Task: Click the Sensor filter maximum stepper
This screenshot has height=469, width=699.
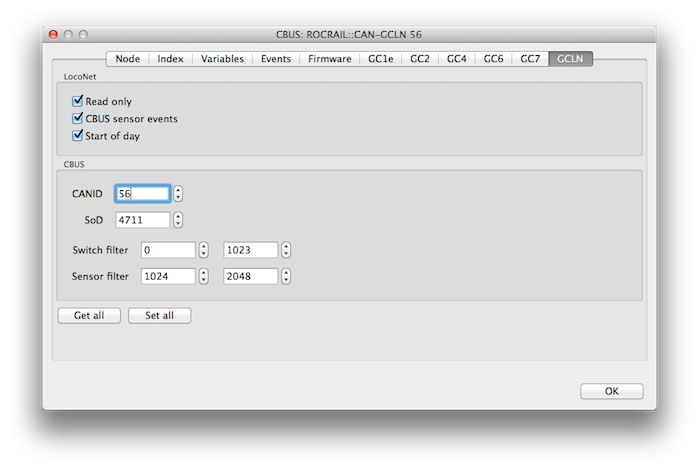Action: tap(286, 276)
